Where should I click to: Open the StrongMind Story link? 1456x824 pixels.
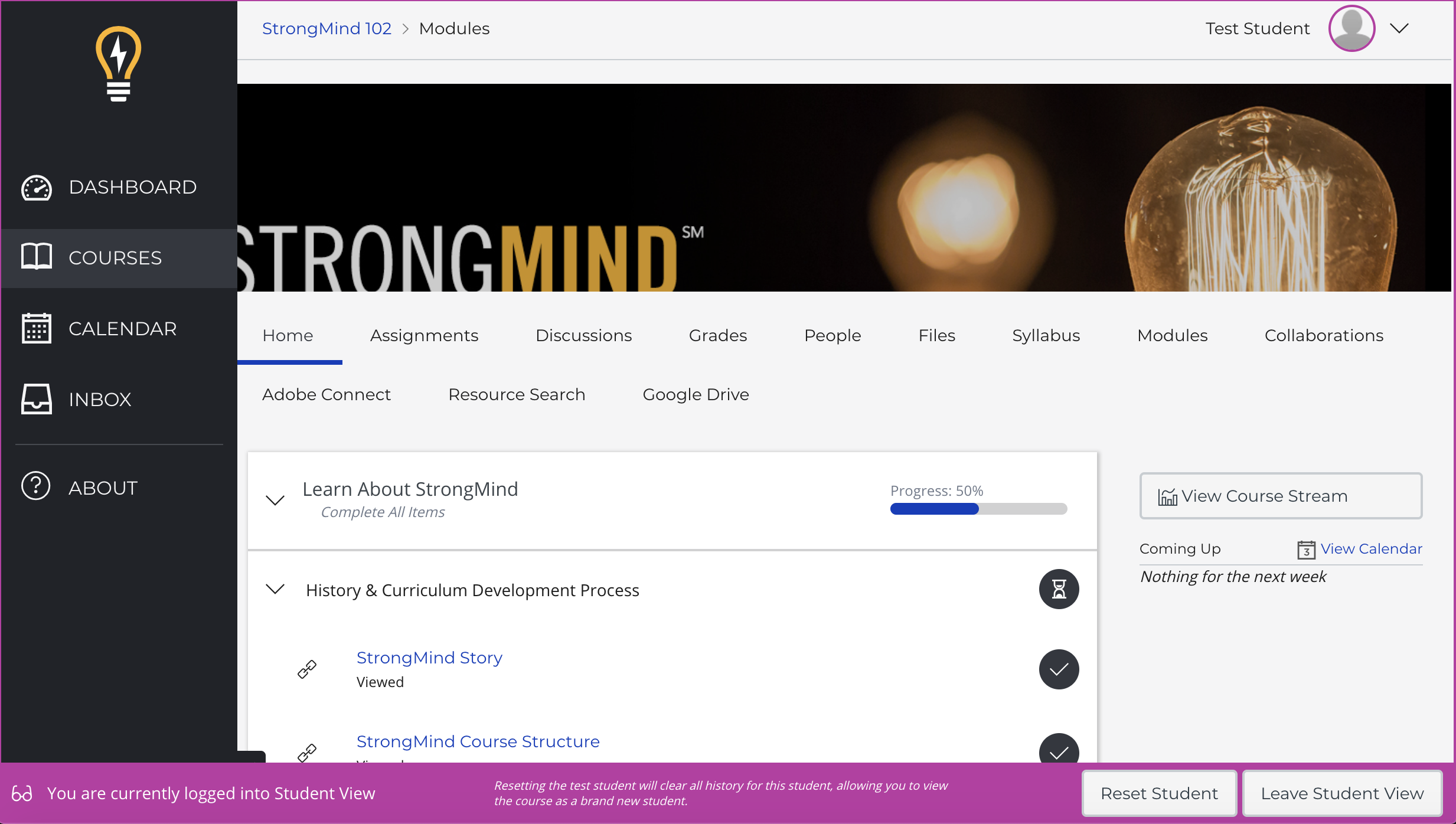click(429, 658)
